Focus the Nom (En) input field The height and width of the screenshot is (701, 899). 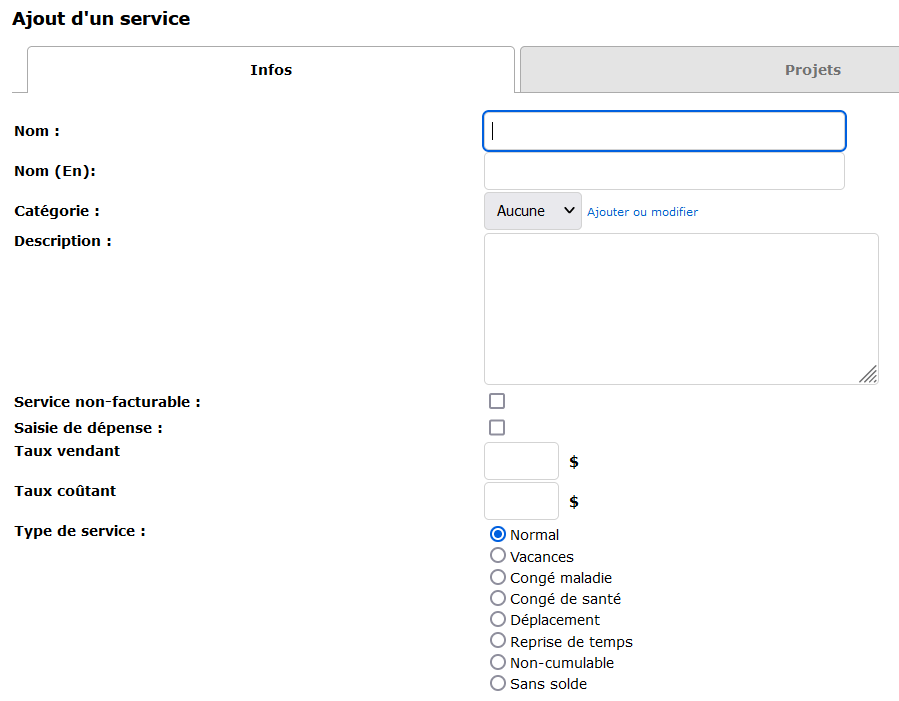point(664,171)
